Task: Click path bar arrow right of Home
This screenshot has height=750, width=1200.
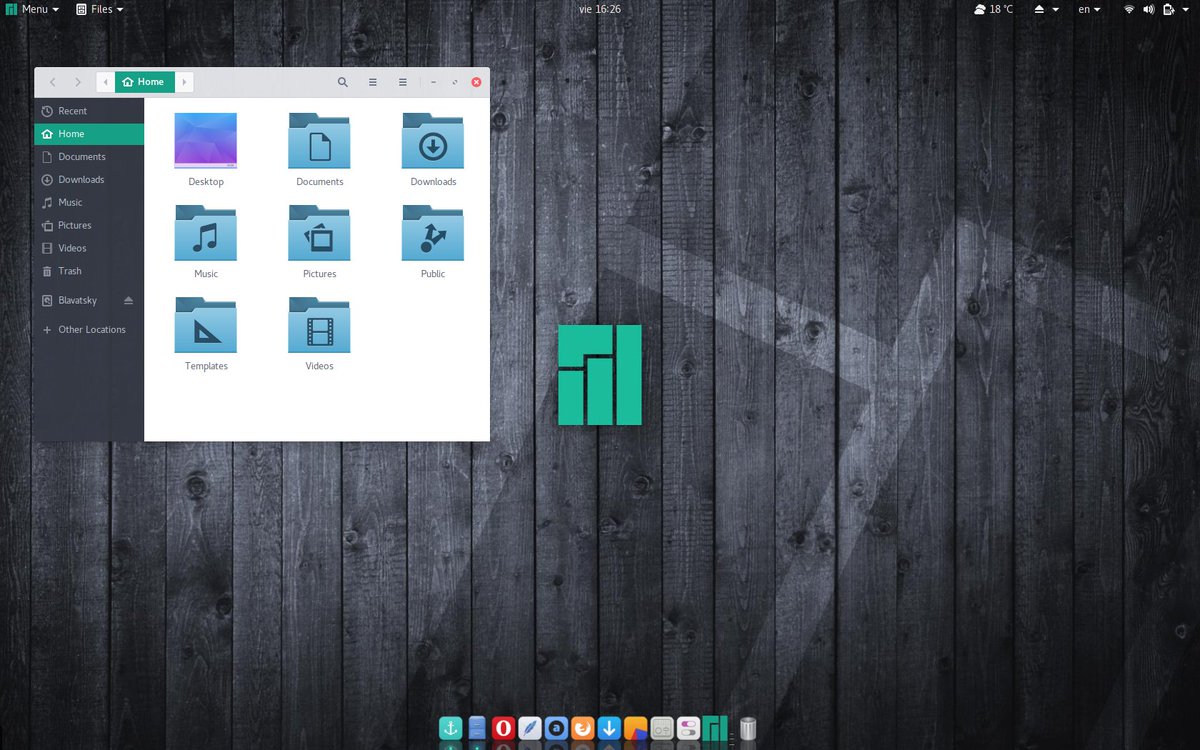Action: pyautogui.click(x=185, y=82)
